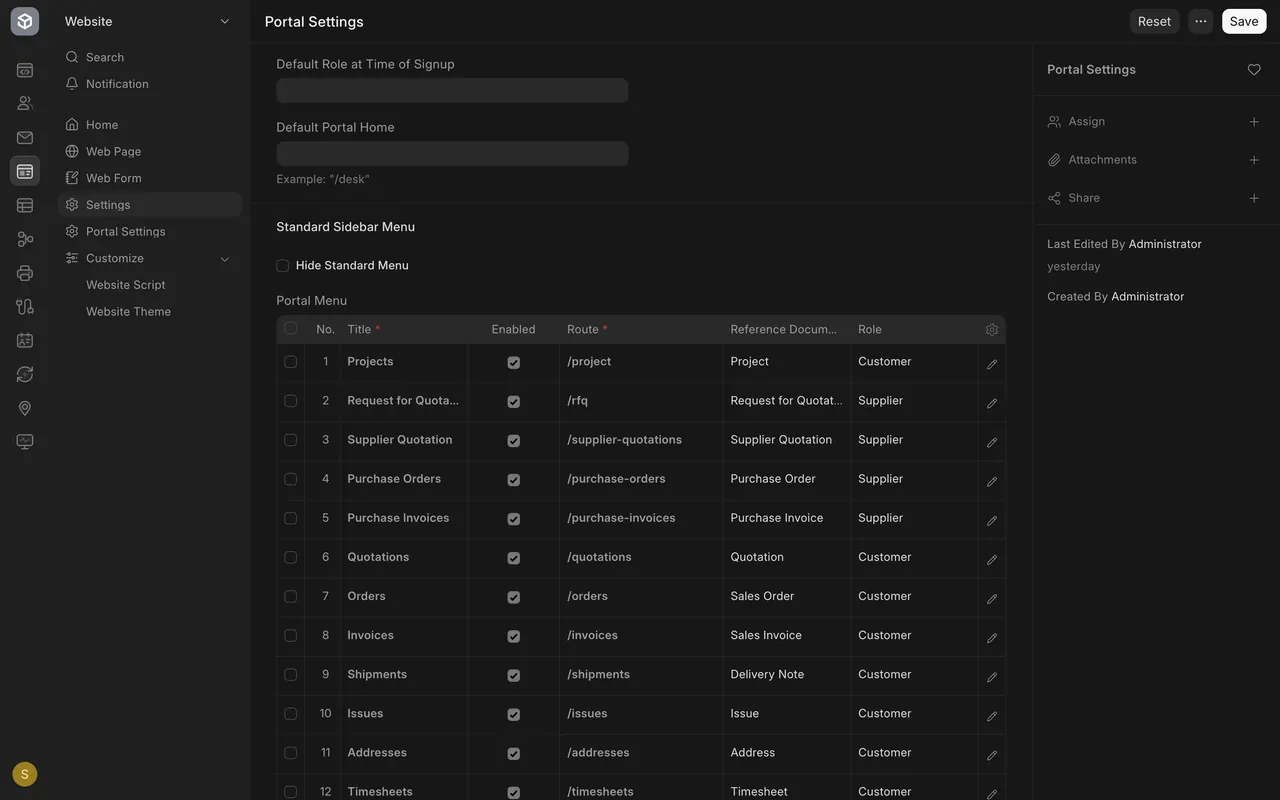Image resolution: width=1280 pixels, height=800 pixels.
Task: Edit the Quotations row with pencil icon
Action: (992, 559)
